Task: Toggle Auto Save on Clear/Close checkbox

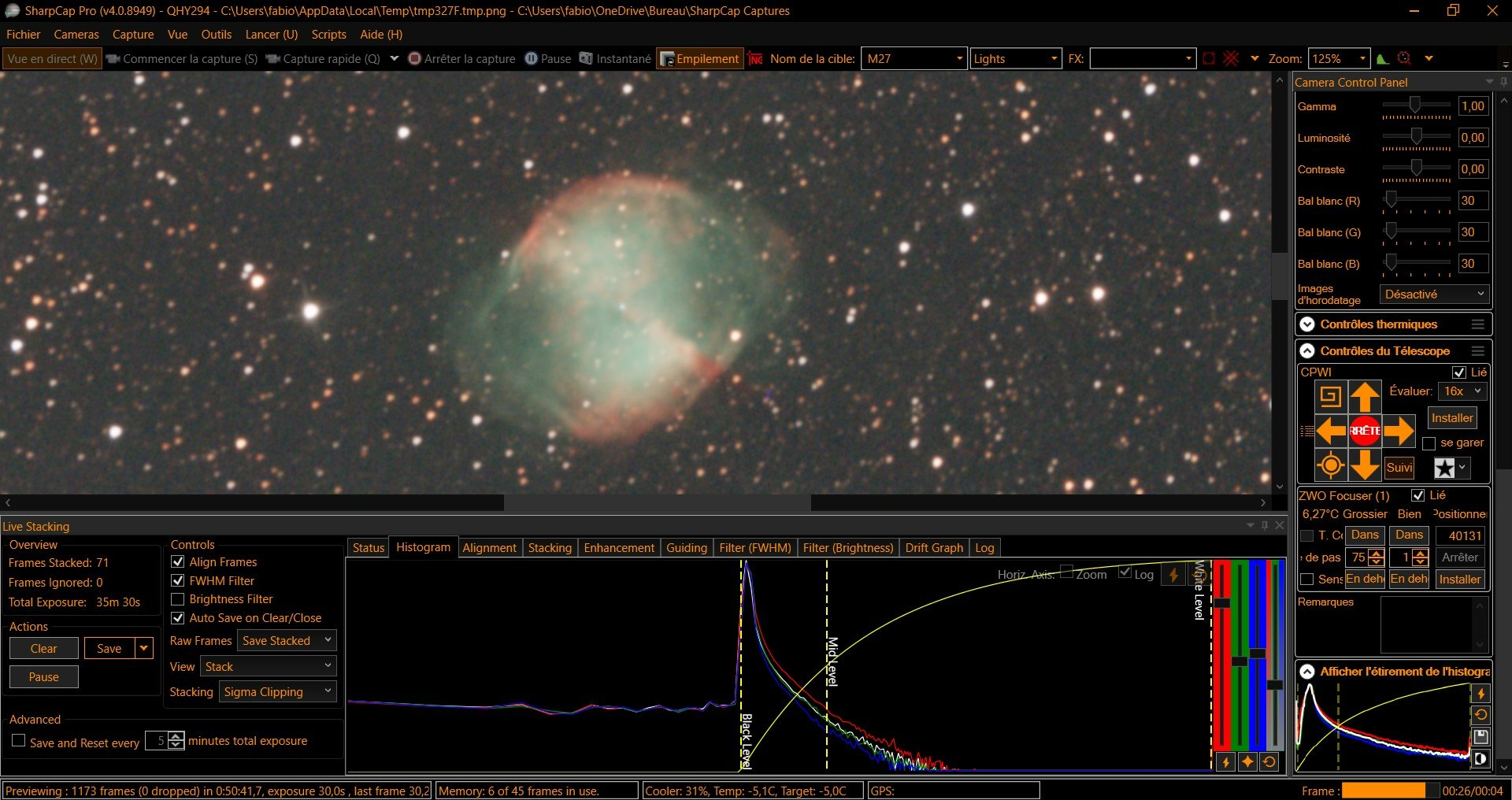Action: pos(178,618)
